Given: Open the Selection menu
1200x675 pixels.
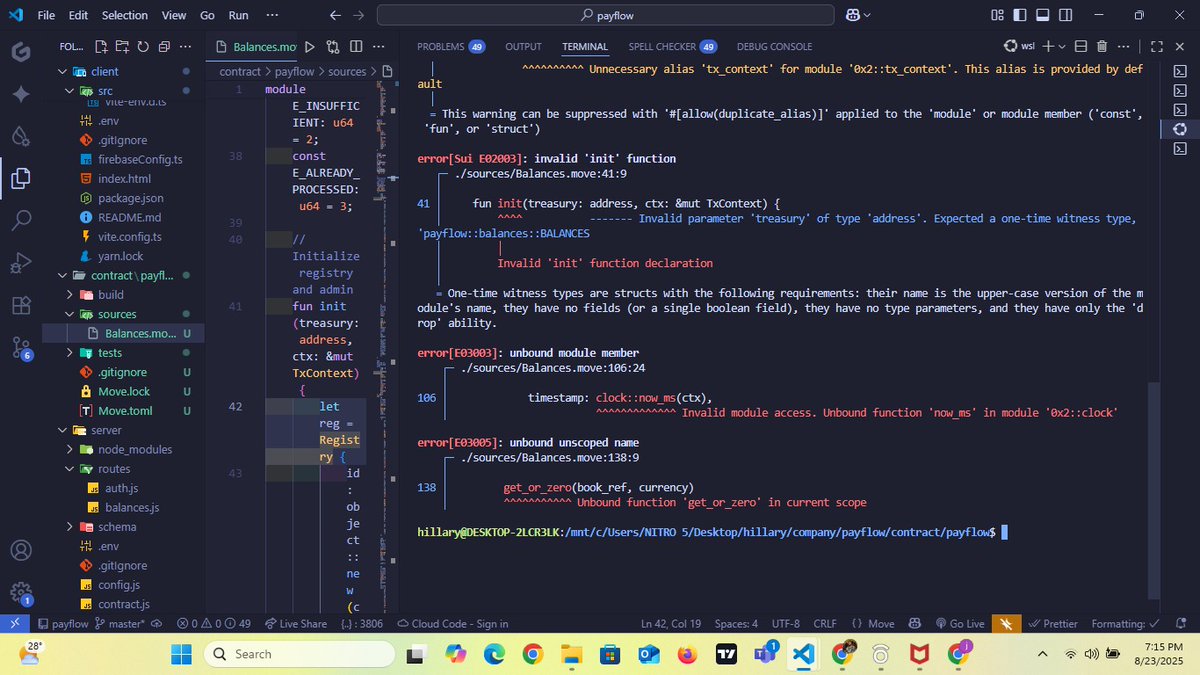Looking at the screenshot, I should (x=124, y=15).
